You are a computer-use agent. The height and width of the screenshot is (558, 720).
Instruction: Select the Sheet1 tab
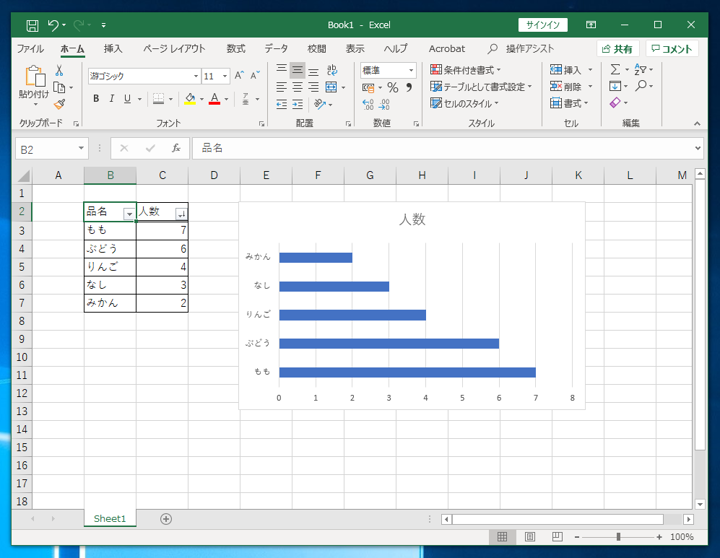(110, 519)
